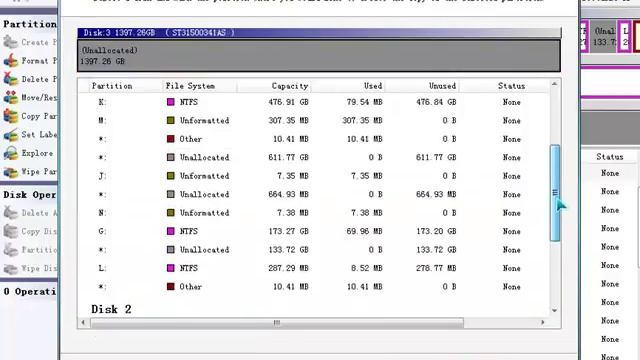Click the Format Partition icon
The height and width of the screenshot is (360, 640).
pos(11,60)
